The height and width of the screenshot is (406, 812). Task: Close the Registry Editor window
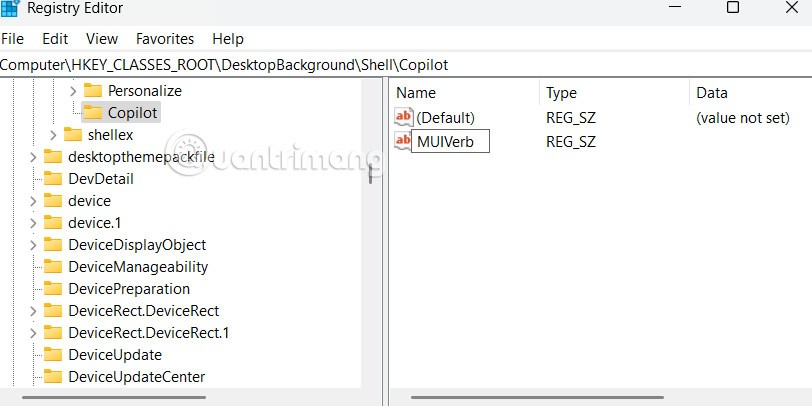792,7
